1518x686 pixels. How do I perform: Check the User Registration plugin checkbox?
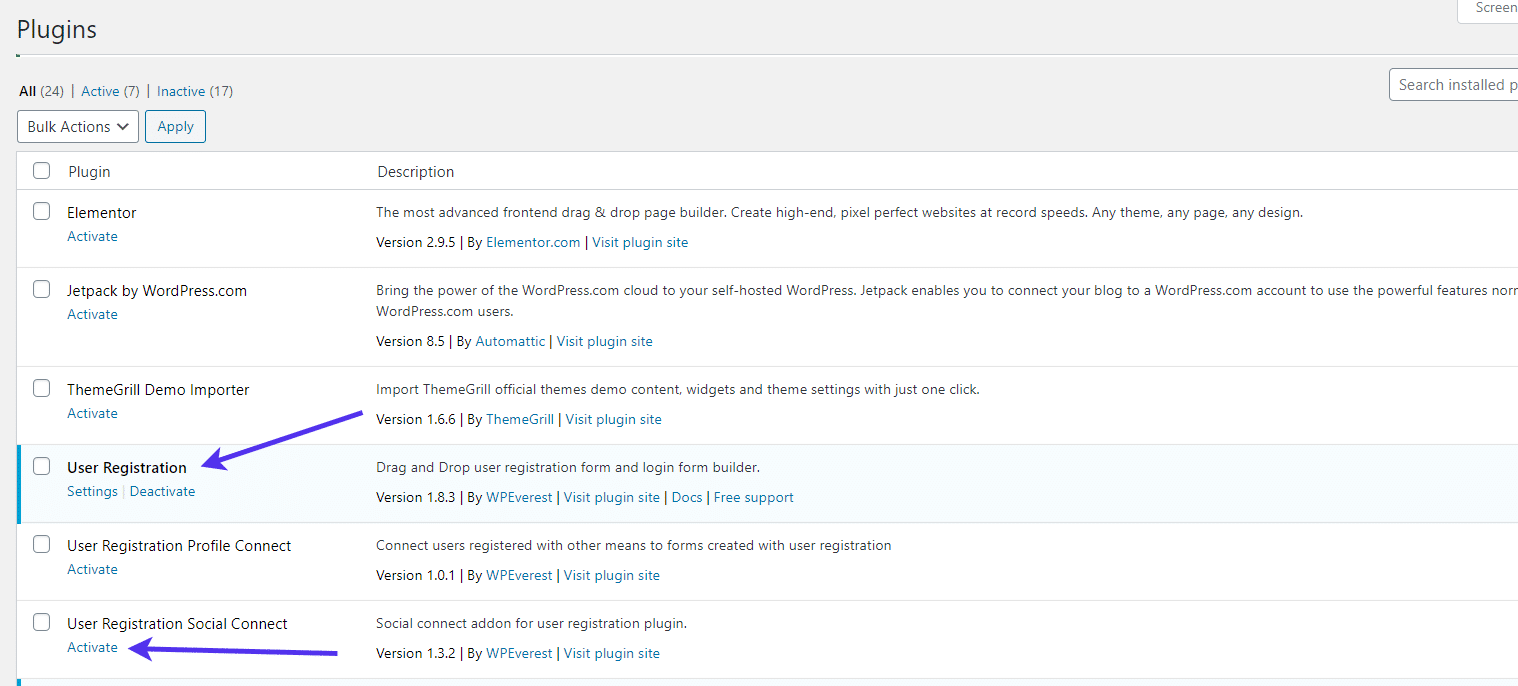point(41,466)
